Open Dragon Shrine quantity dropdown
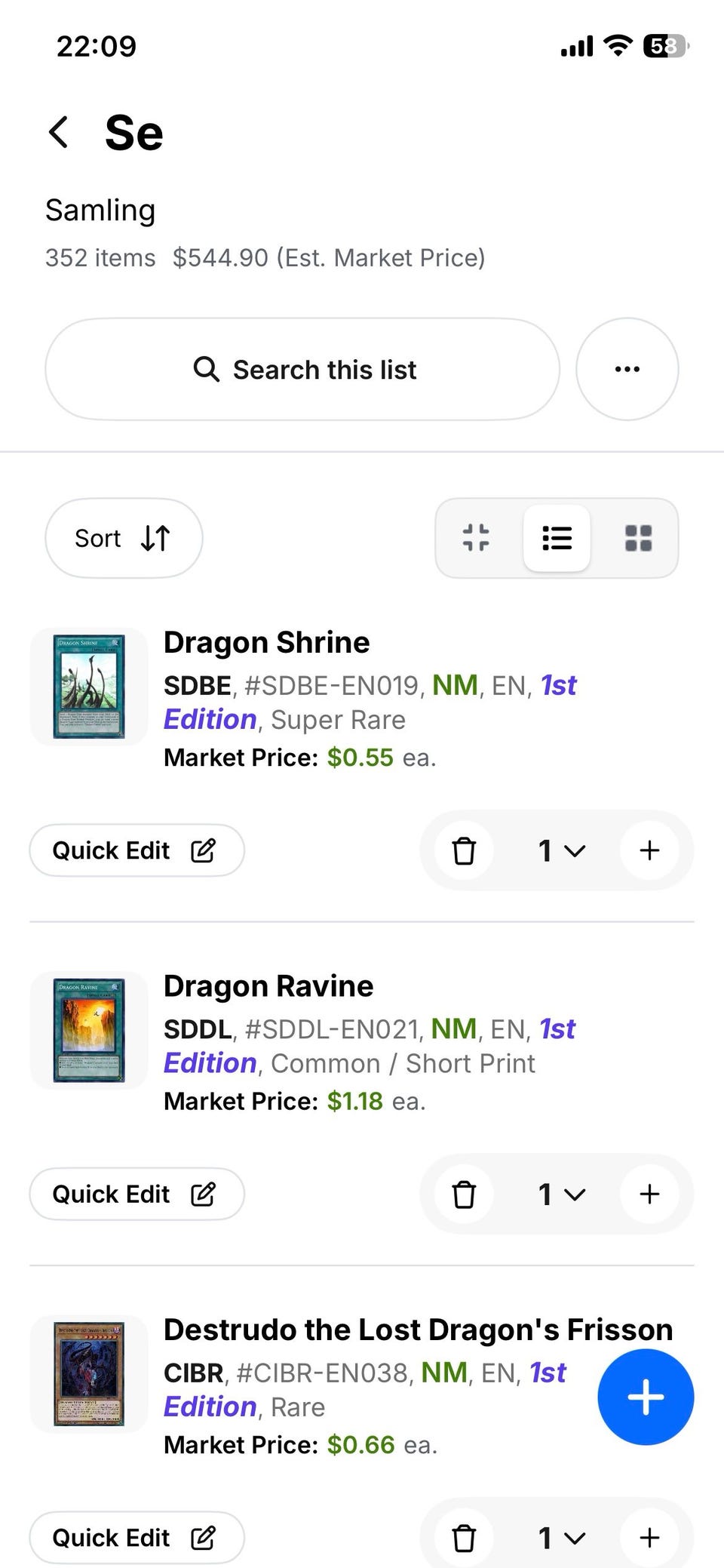This screenshot has height=1568, width=724. click(x=561, y=850)
